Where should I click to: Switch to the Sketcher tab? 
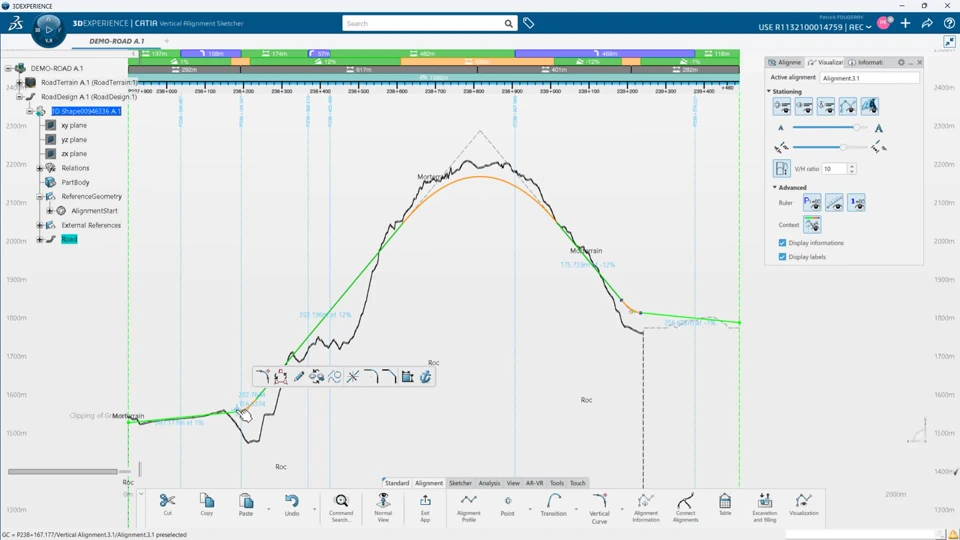(x=460, y=483)
